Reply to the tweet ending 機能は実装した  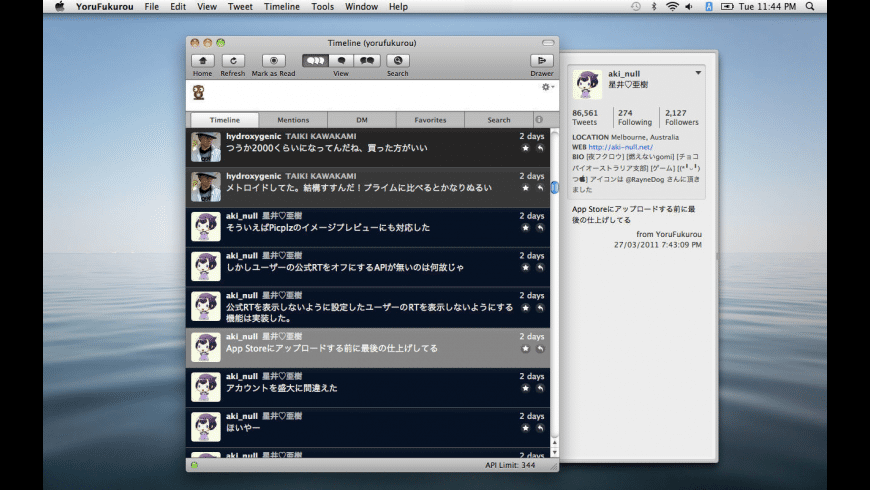[540, 308]
